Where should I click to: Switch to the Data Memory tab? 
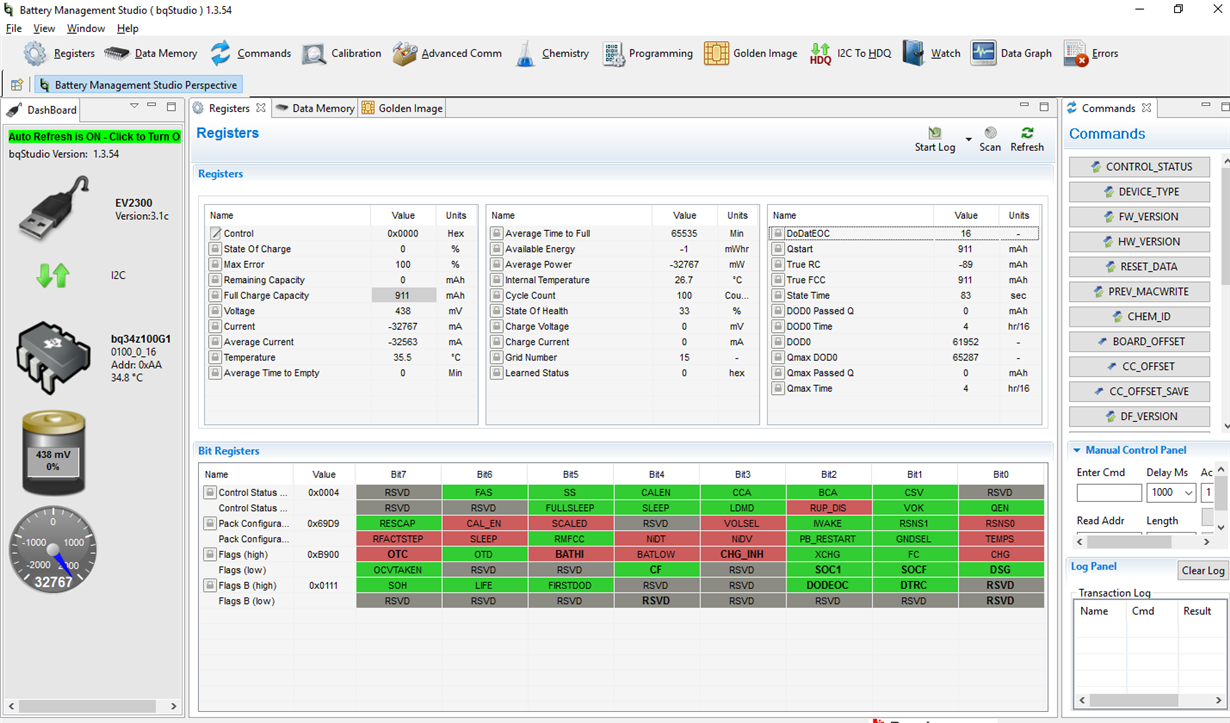click(x=314, y=108)
